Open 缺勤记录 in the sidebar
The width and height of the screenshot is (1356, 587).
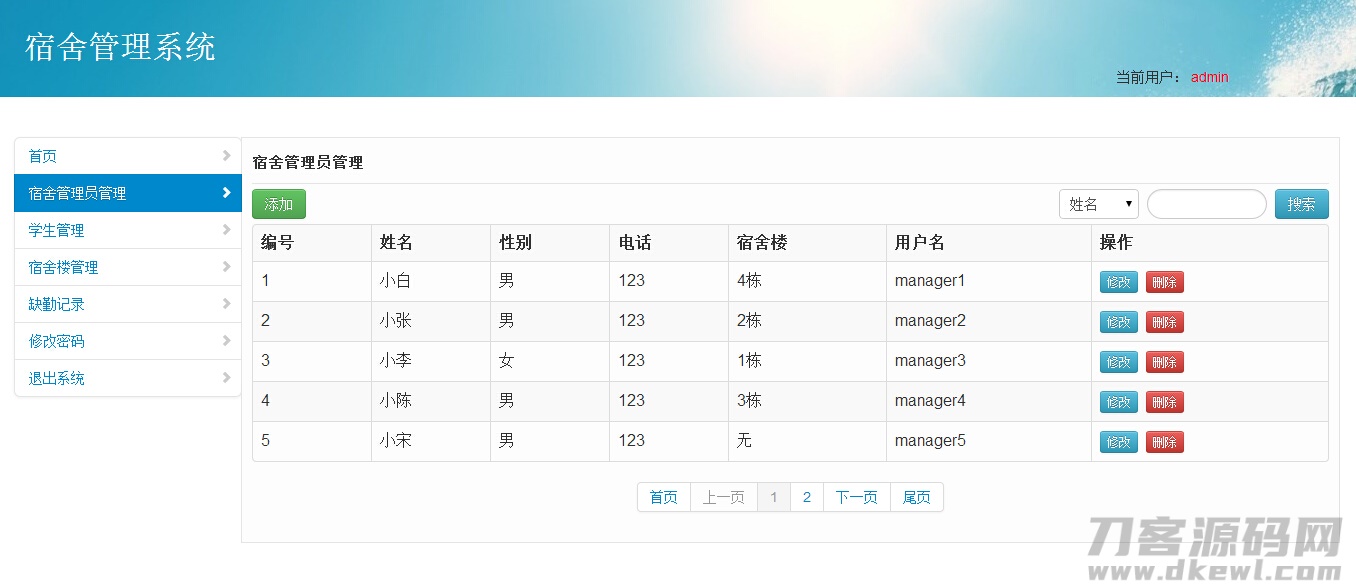coord(57,304)
